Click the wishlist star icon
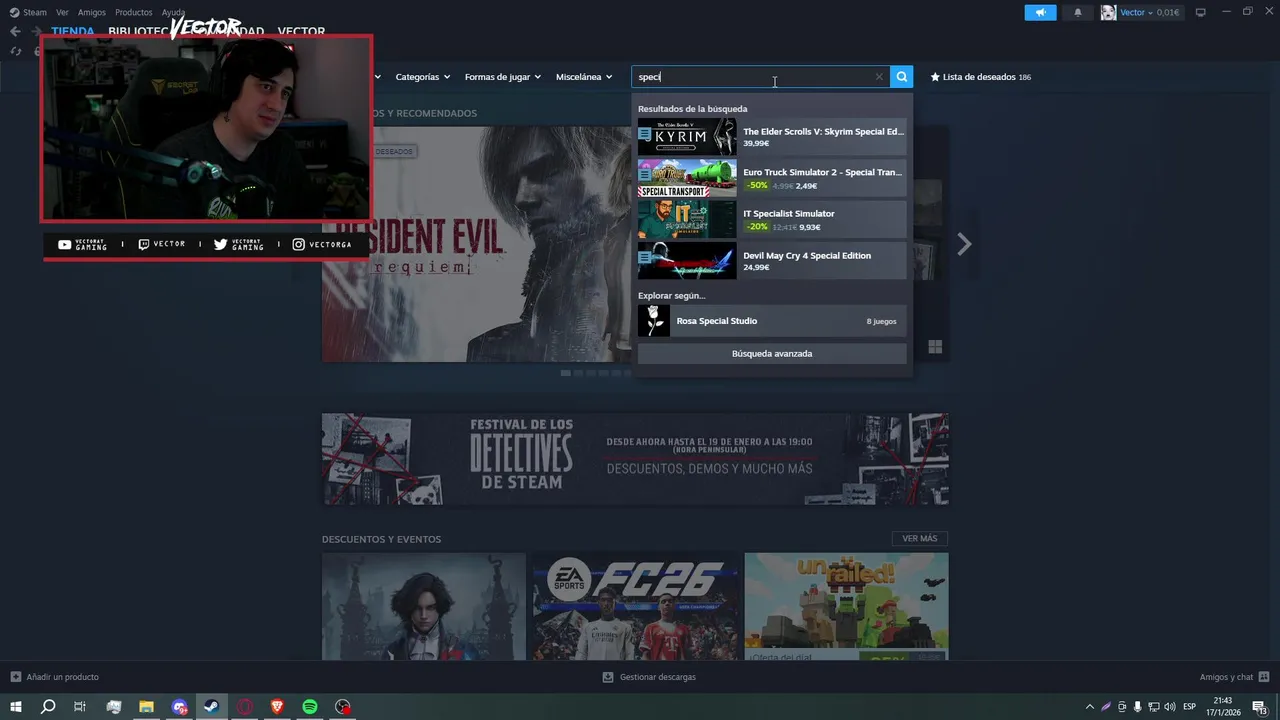 (x=935, y=77)
